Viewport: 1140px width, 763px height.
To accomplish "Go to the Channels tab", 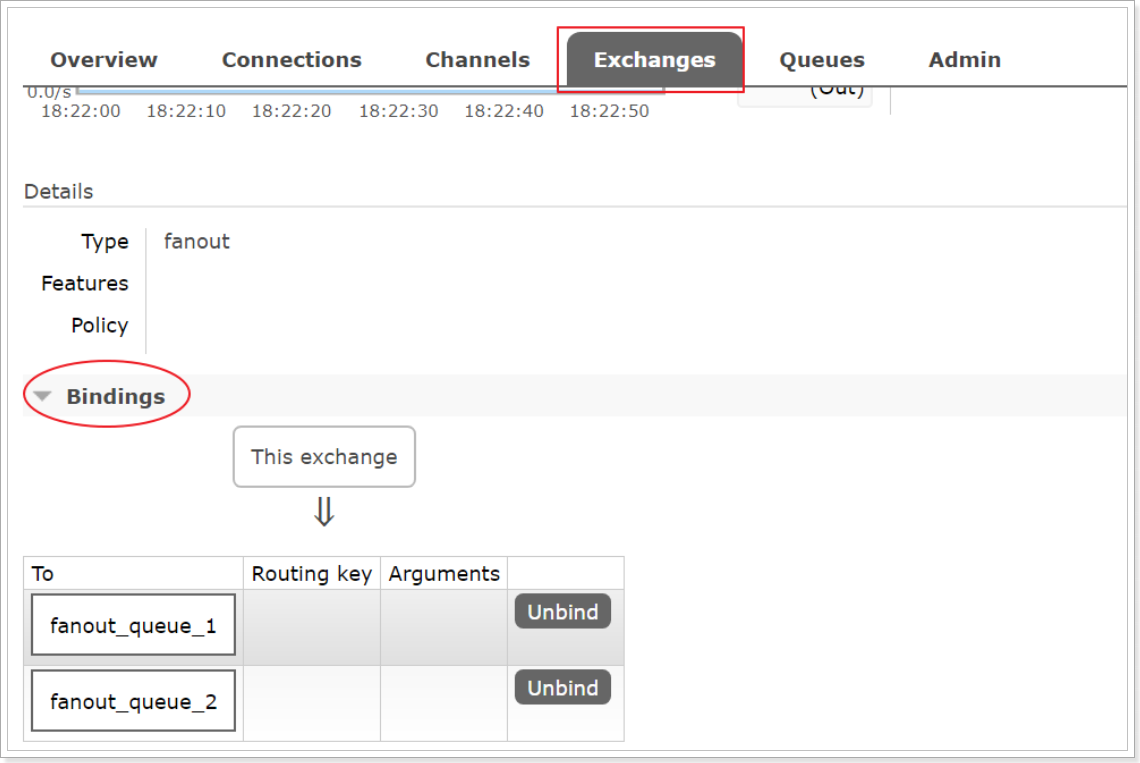I will point(477,60).
